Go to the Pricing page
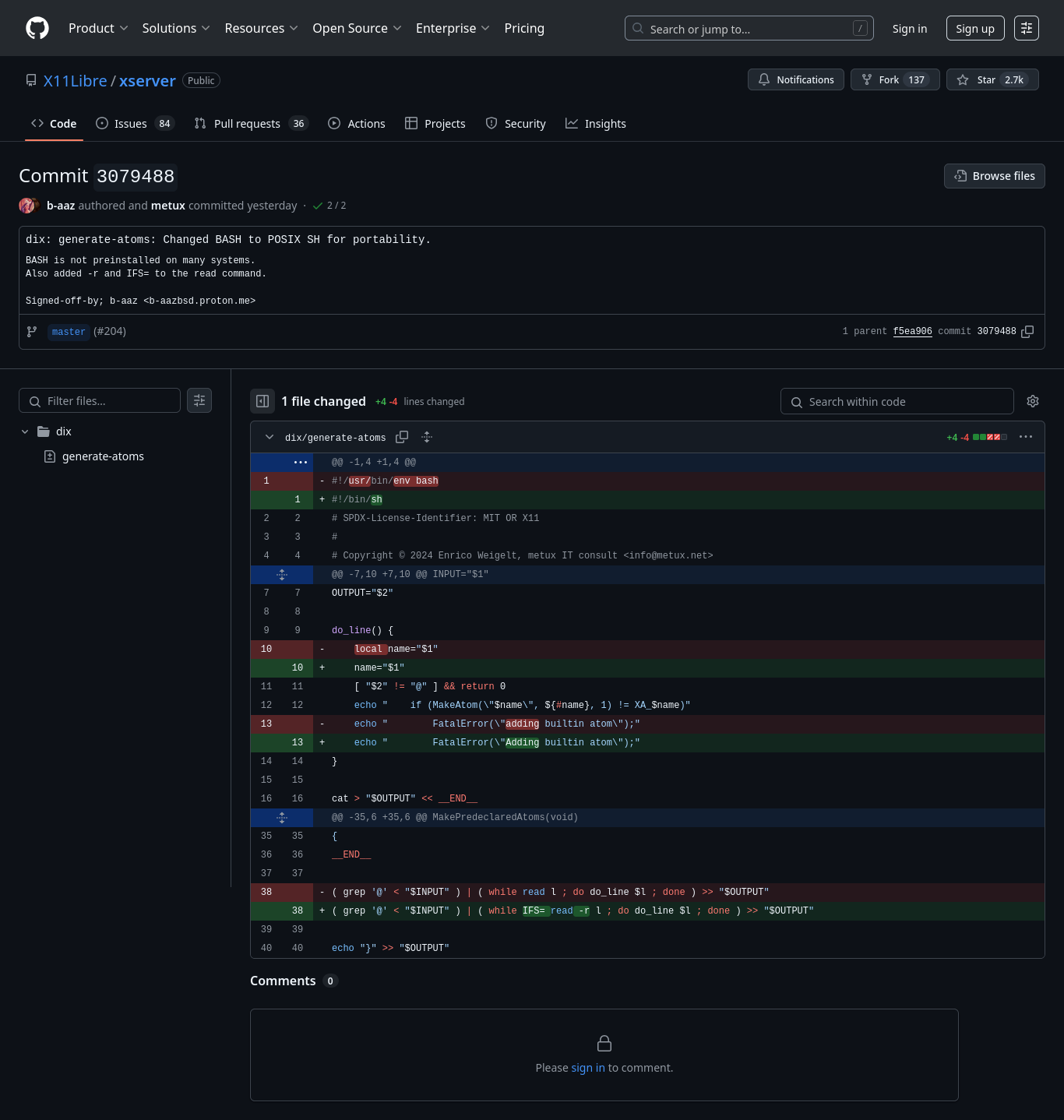The image size is (1064, 1120). (524, 28)
